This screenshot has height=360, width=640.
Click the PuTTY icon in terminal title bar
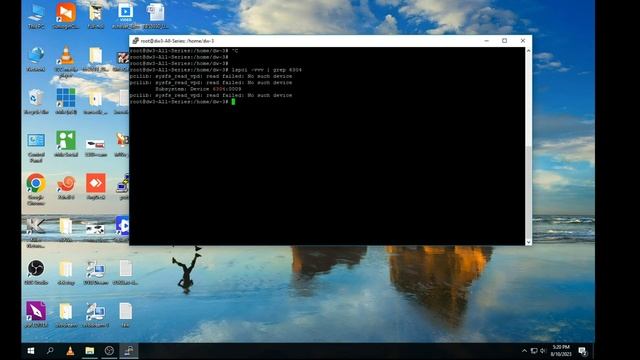coord(136,41)
